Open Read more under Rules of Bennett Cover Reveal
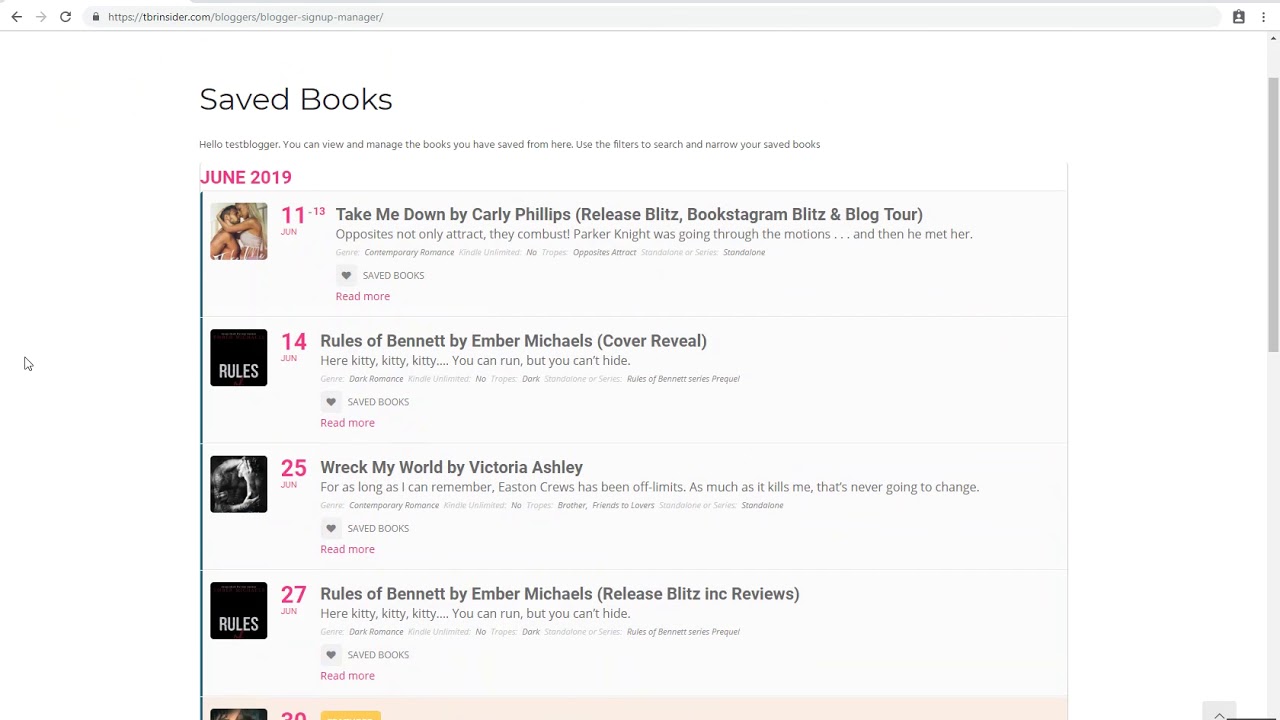The width and height of the screenshot is (1280, 720). 347,423
